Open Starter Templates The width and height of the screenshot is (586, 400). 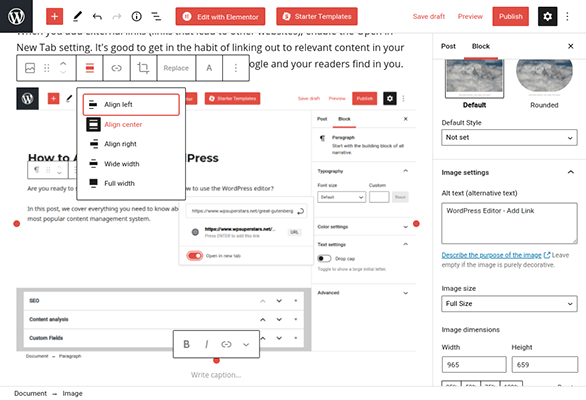[317, 16]
